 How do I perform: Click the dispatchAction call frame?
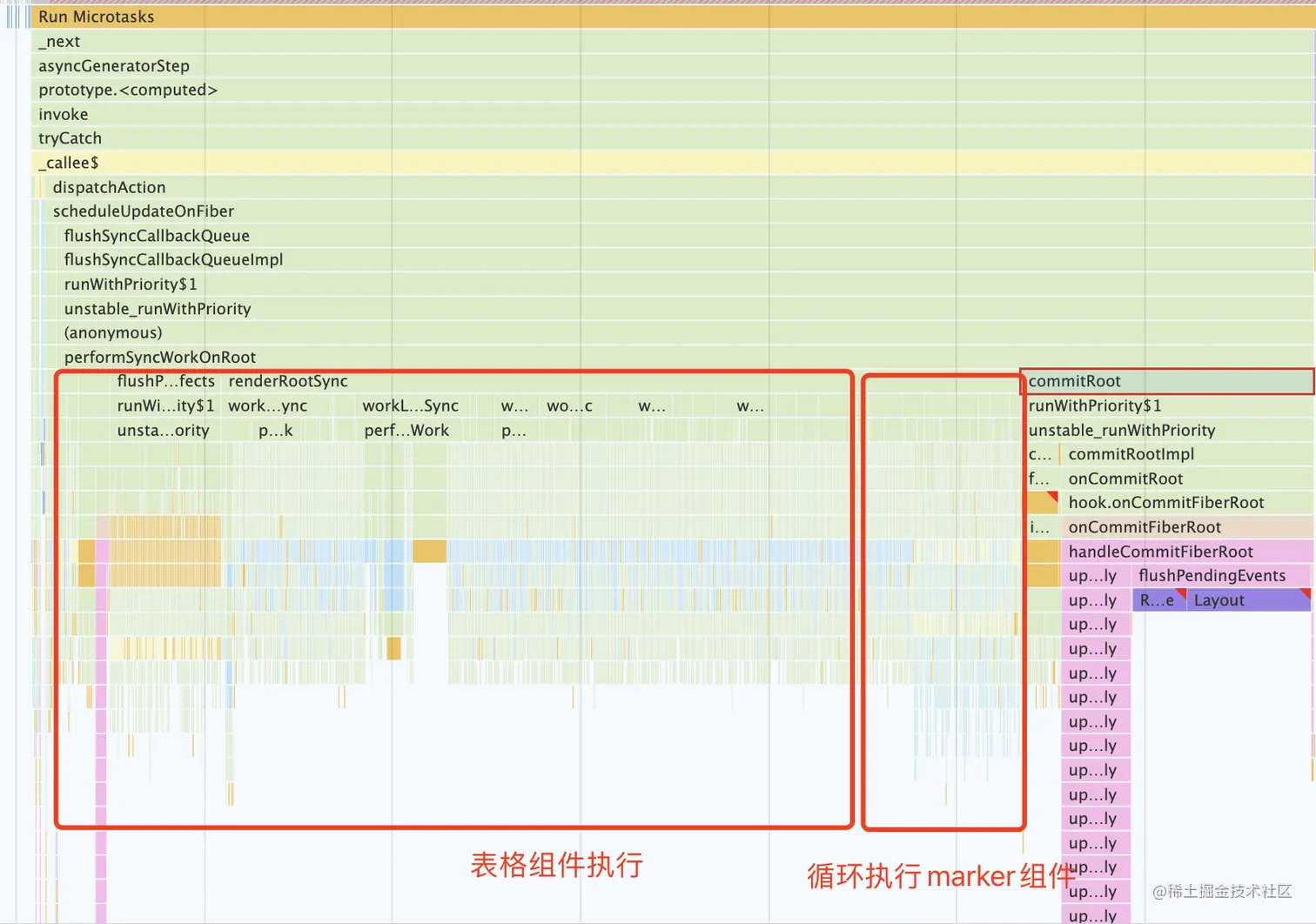coord(679,187)
